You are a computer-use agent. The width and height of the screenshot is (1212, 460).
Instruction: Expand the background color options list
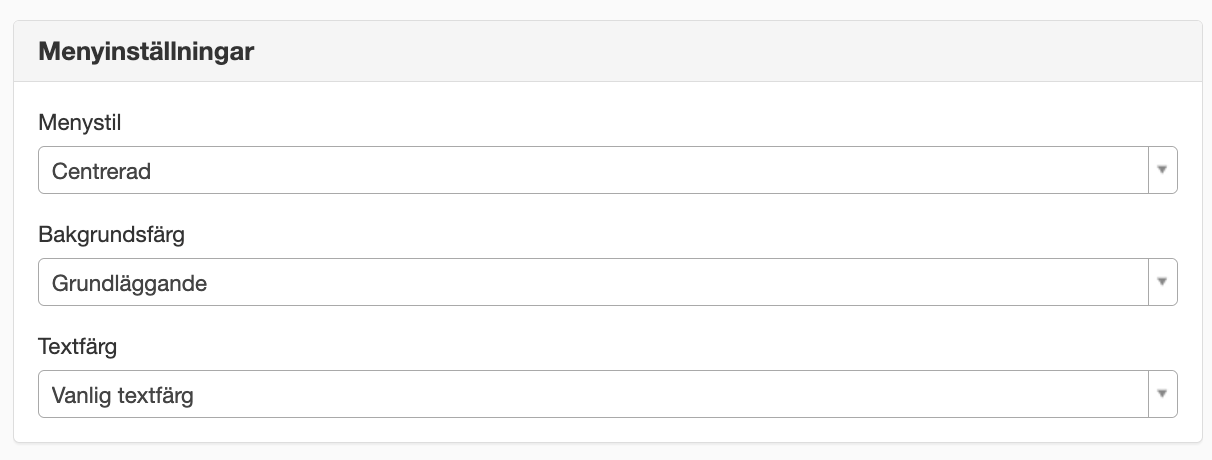pos(608,282)
